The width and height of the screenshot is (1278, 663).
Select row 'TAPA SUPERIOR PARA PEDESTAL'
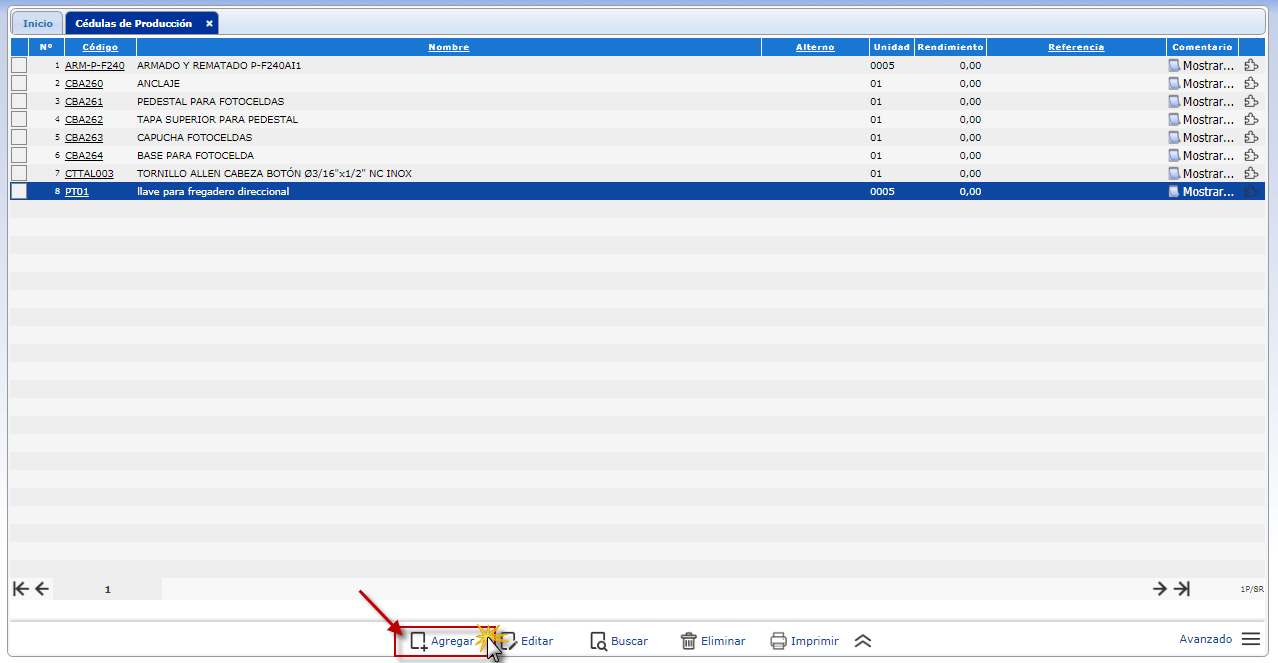point(638,119)
